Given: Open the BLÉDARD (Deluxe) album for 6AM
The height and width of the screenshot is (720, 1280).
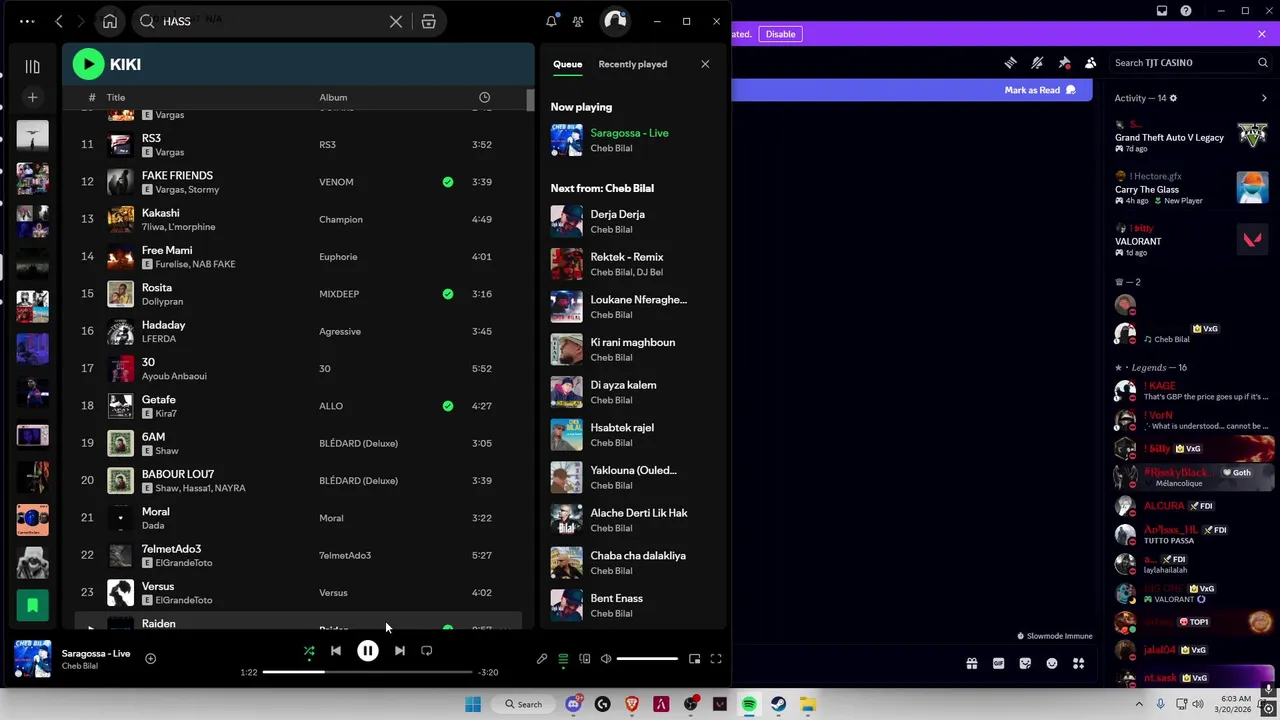Looking at the screenshot, I should click(x=358, y=443).
